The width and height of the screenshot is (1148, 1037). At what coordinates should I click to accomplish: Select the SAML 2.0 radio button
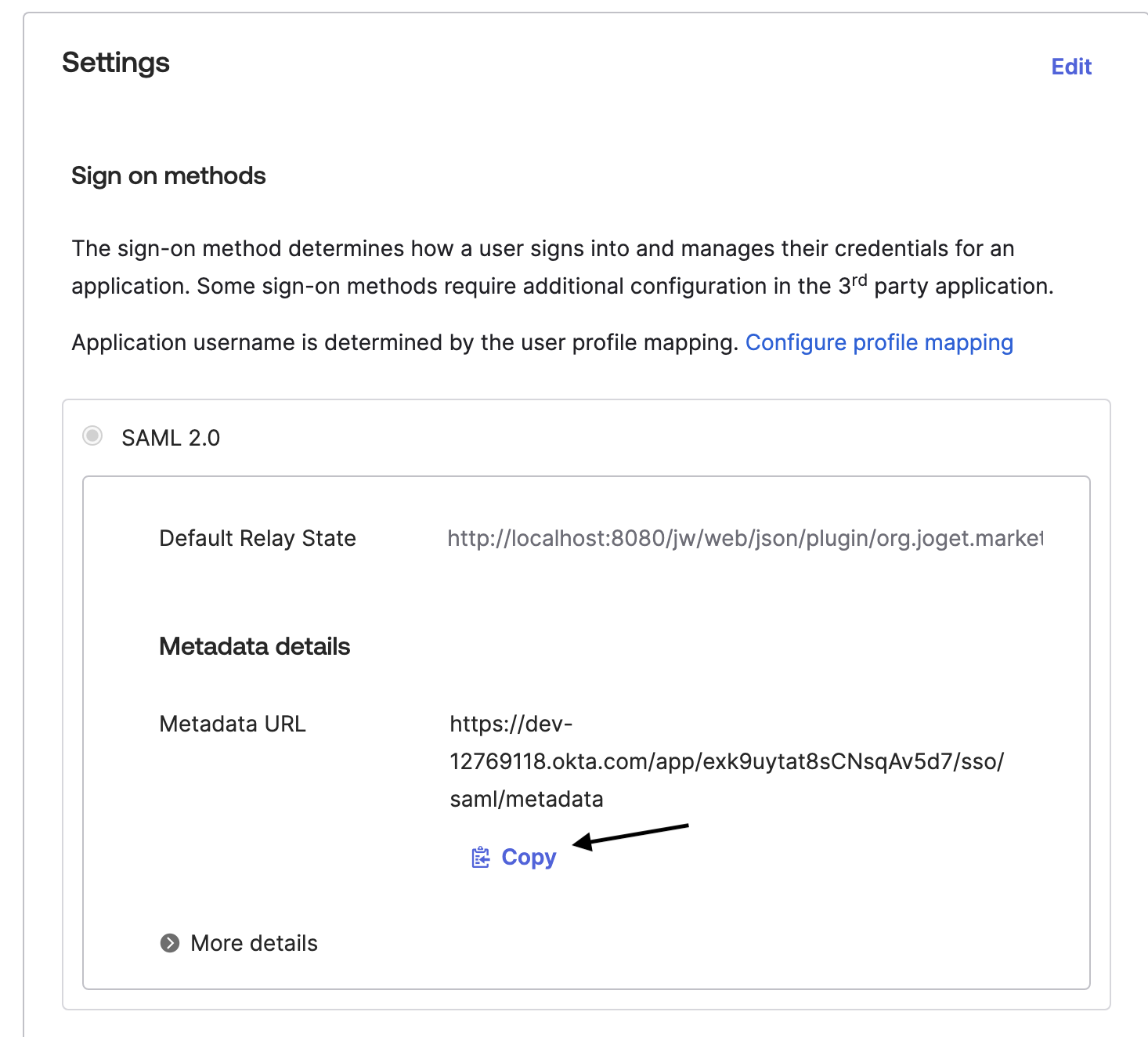pos(92,435)
